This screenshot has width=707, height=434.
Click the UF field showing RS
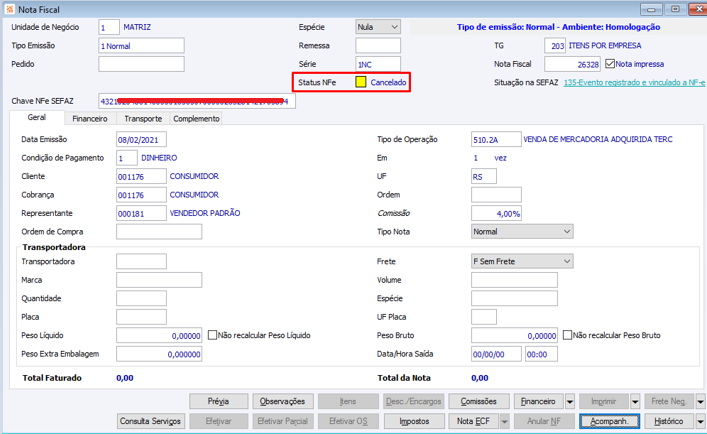(484, 176)
